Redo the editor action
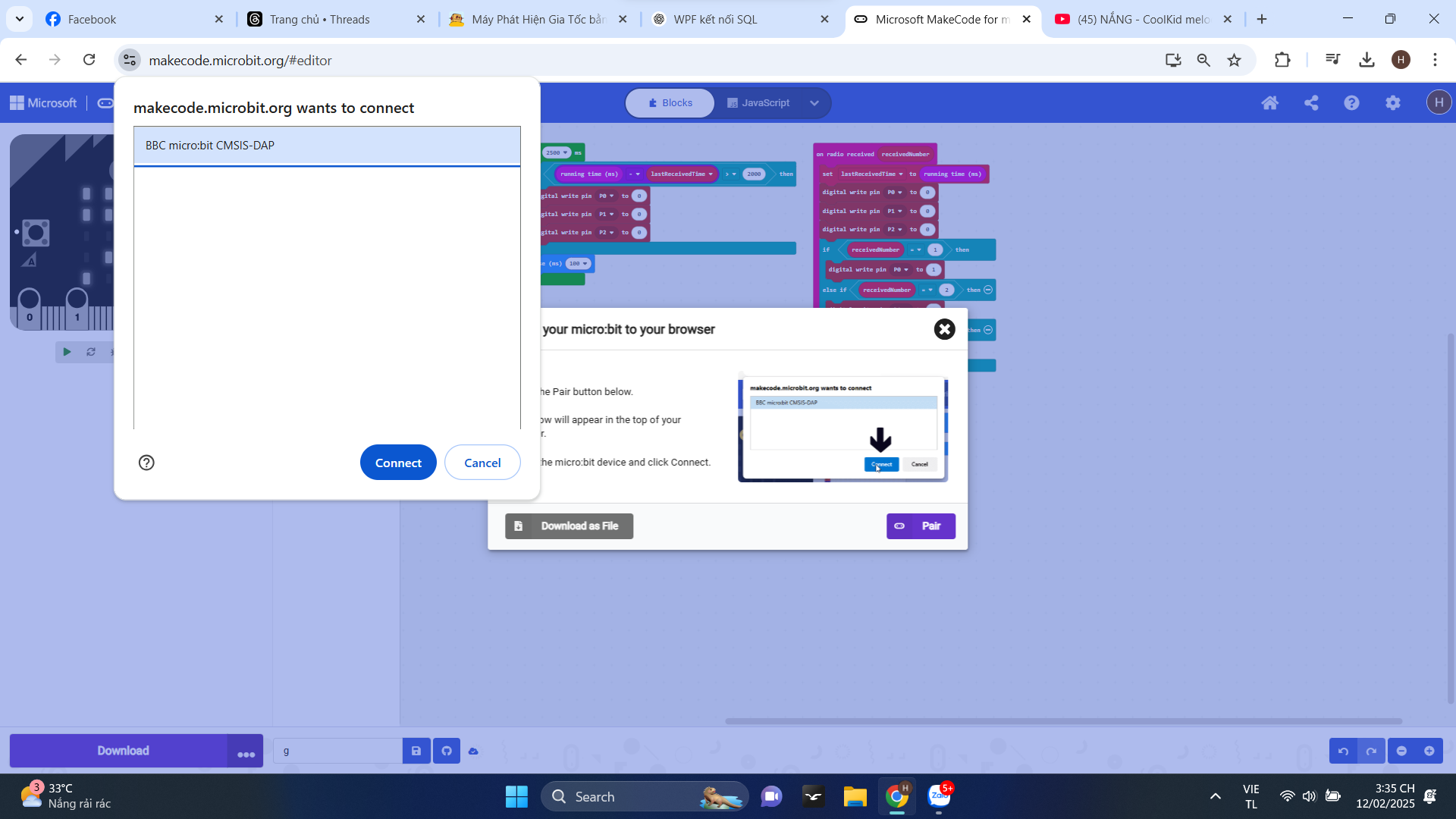Viewport: 1456px width, 819px height. click(1371, 751)
